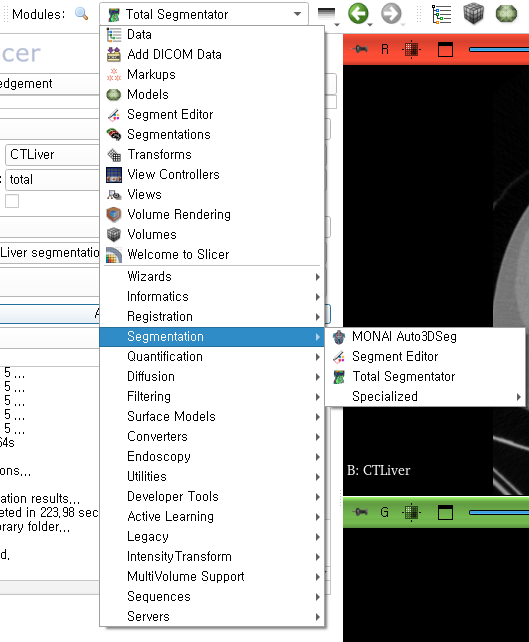The image size is (529, 642).
Task: Expand the Active Learning submenu
Action: pyautogui.click(x=212, y=517)
